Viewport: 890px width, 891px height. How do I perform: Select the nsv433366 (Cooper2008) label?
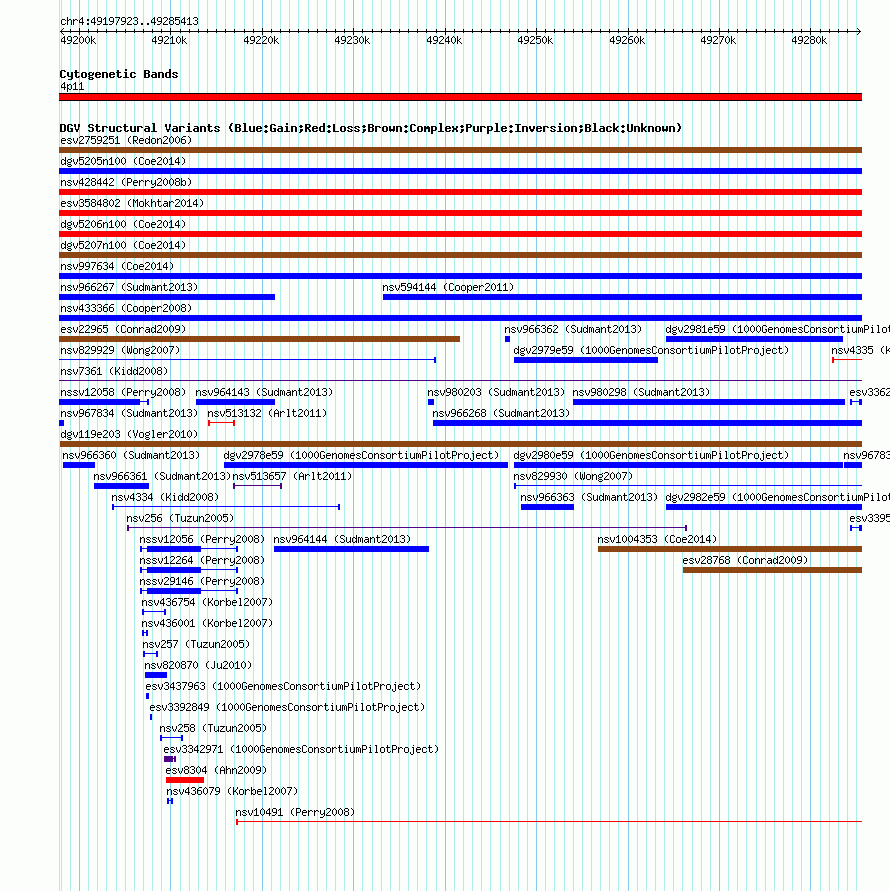tap(126, 308)
